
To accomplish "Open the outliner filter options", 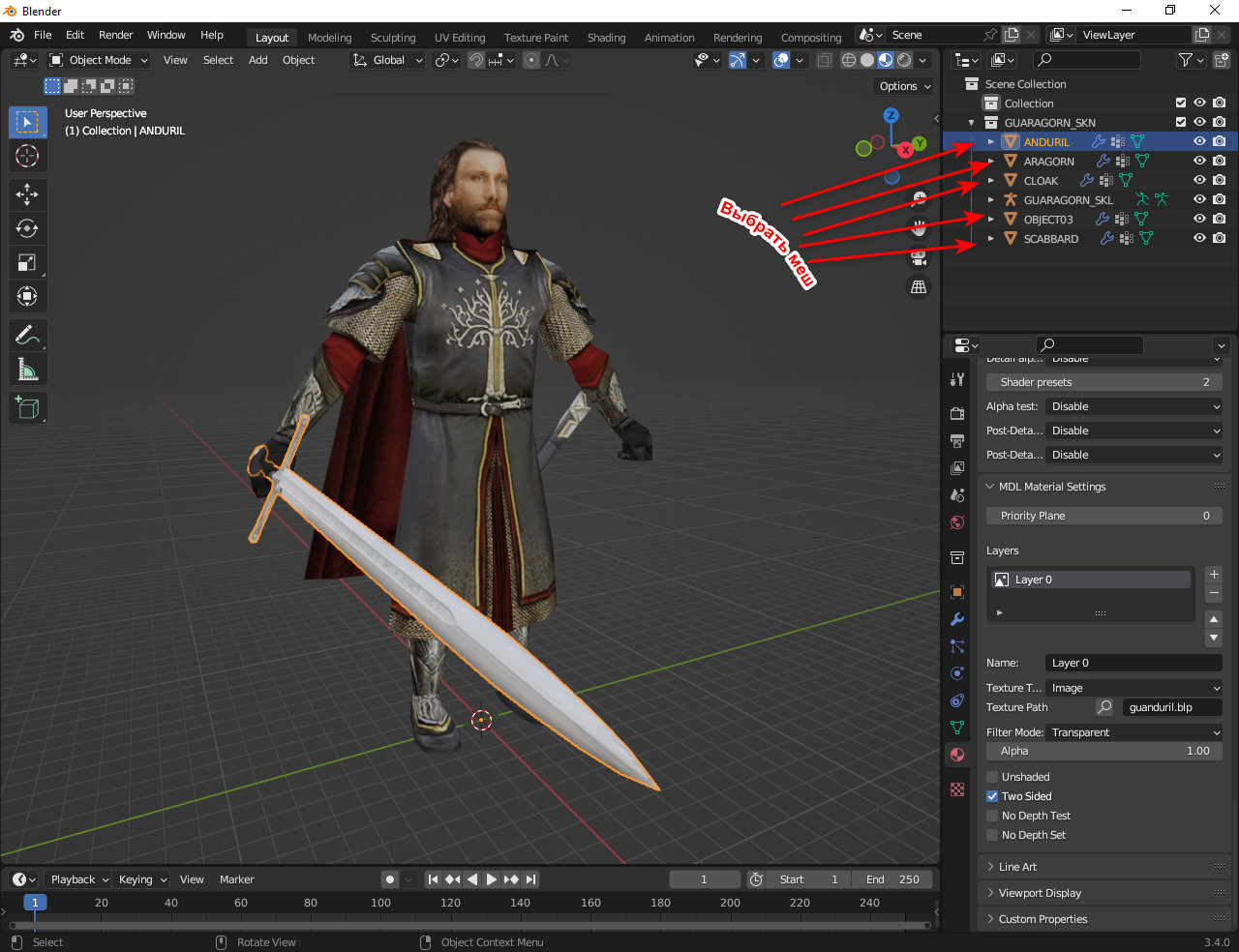I will (x=1191, y=60).
